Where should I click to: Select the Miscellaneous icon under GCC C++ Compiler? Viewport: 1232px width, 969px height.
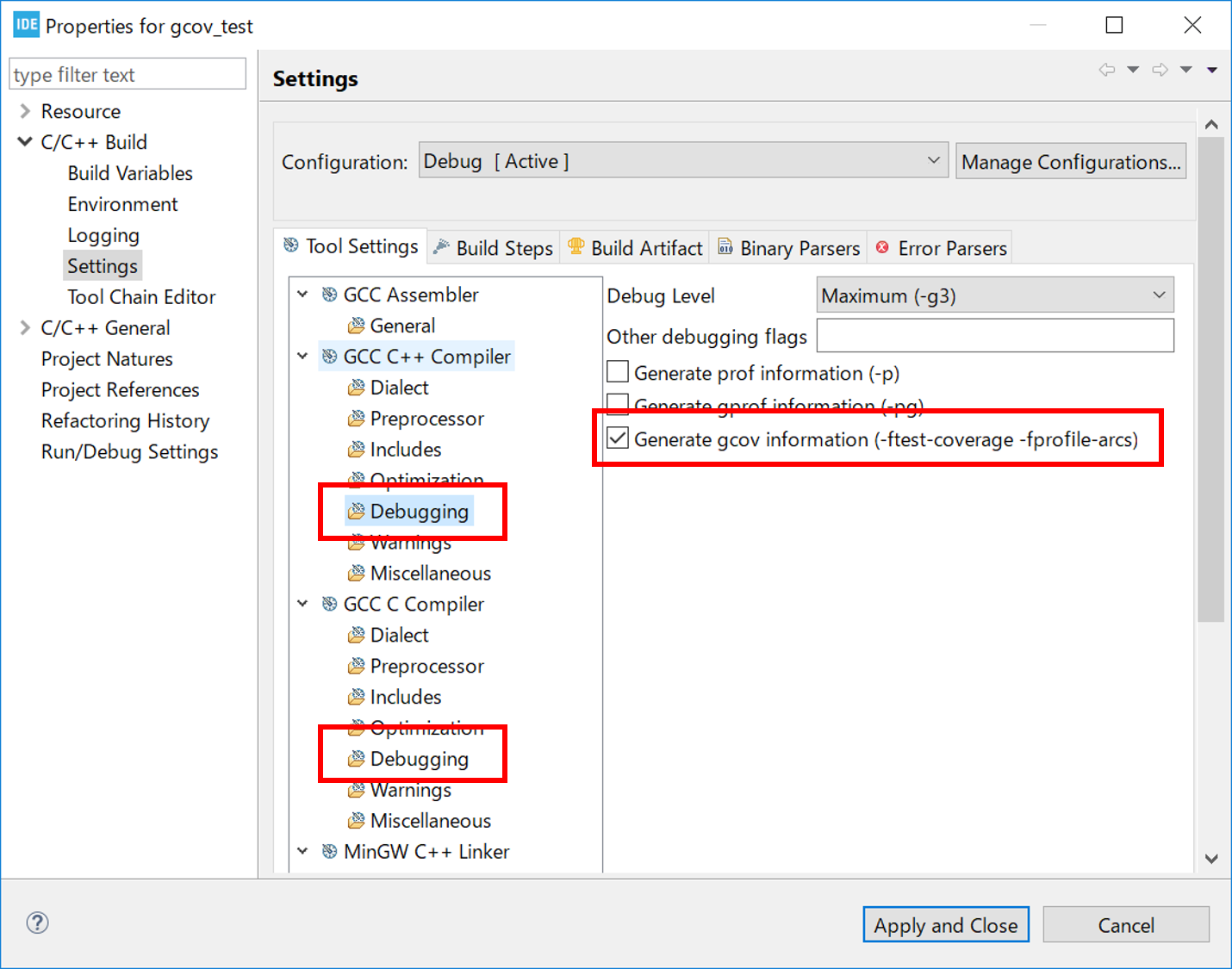(358, 573)
